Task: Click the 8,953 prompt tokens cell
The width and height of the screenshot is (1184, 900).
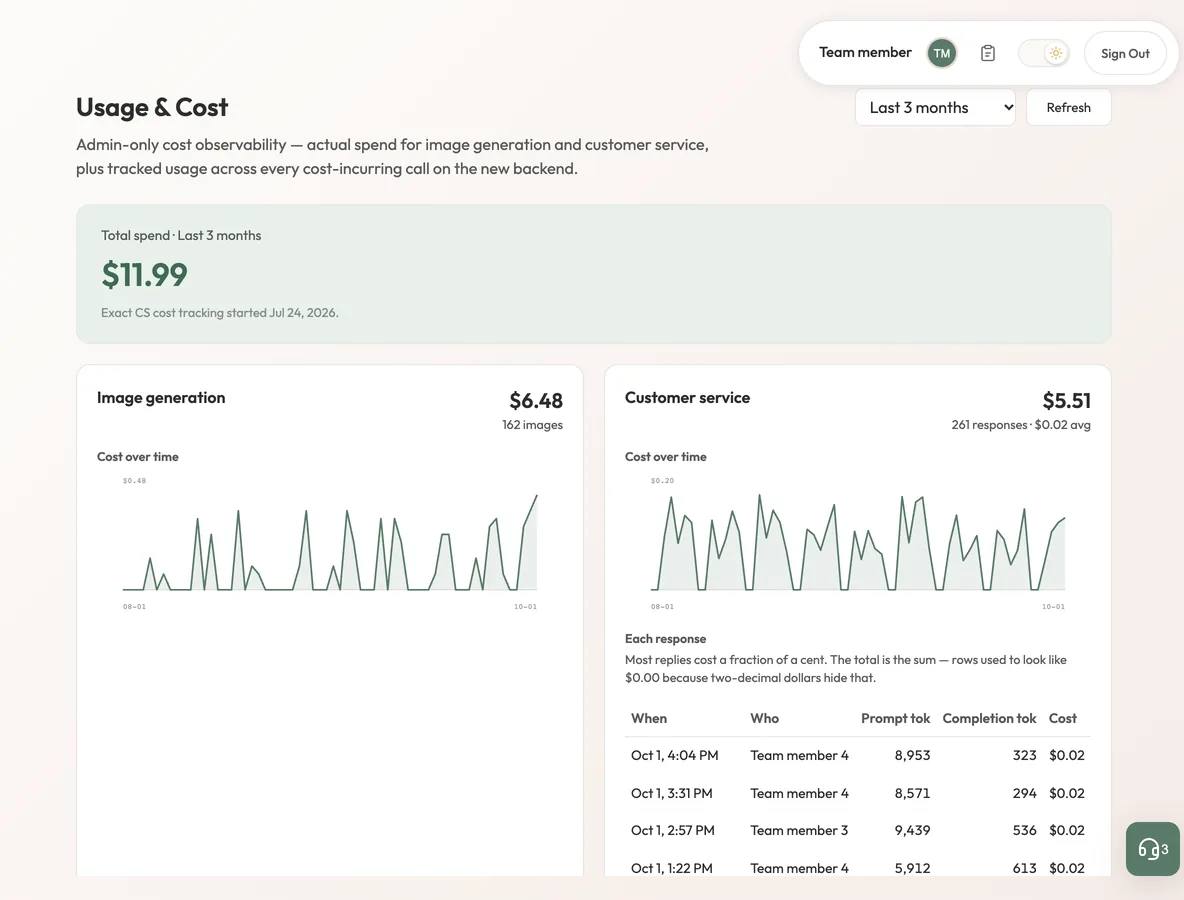Action: 912,755
